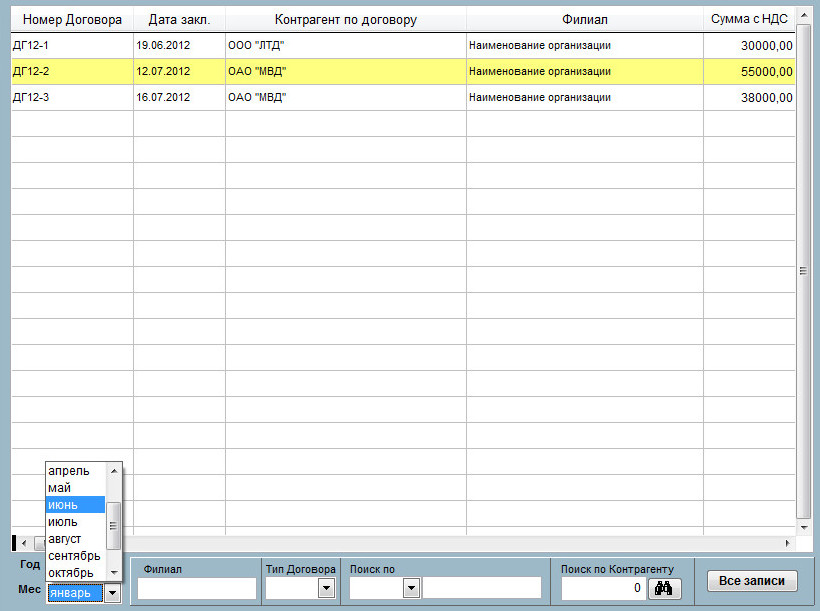Click the table vertical scrollbar thumb
Image resolution: width=820 pixels, height=611 pixels.
[804, 270]
